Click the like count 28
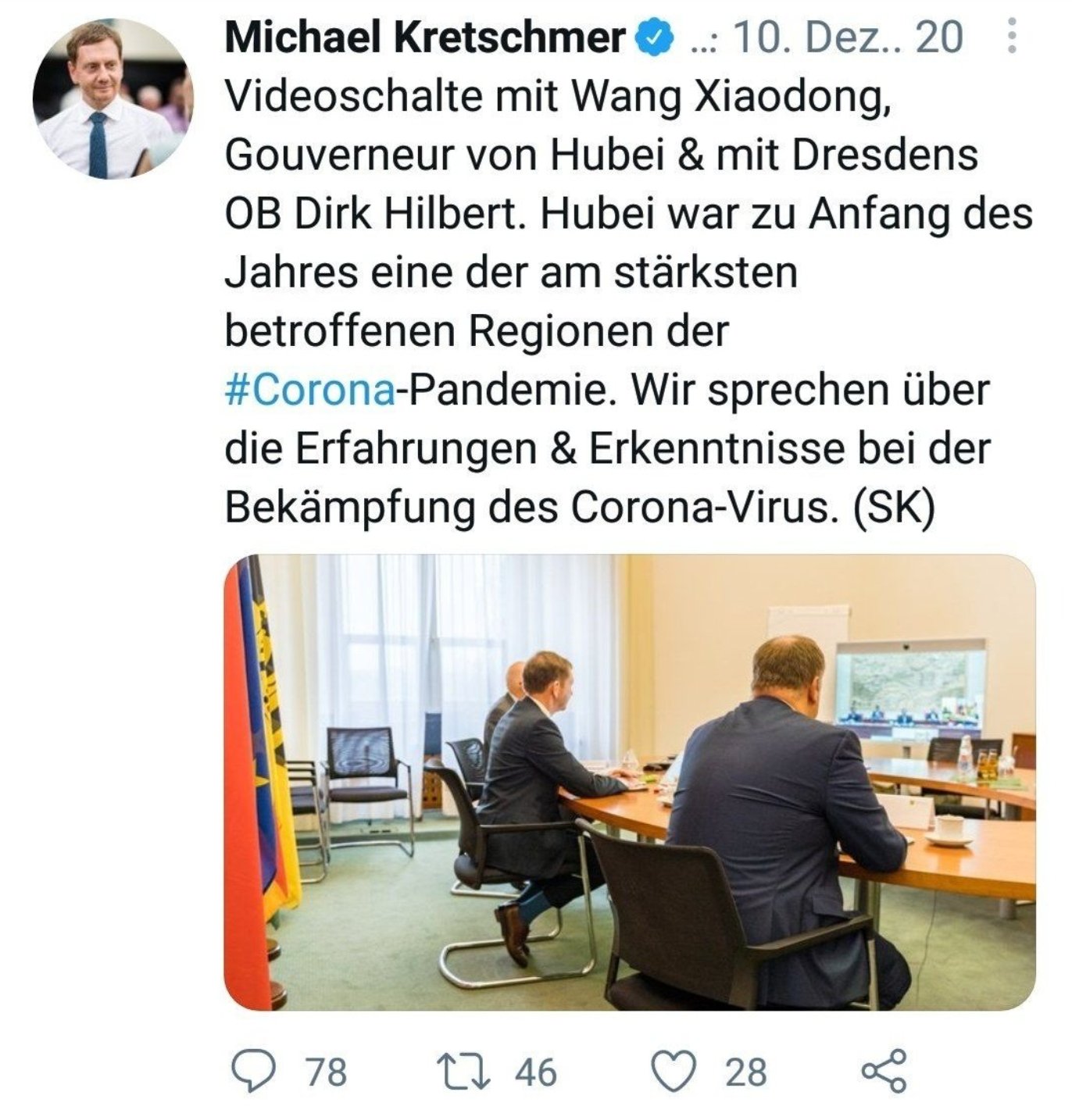The image size is (1072, 1120). click(745, 1072)
